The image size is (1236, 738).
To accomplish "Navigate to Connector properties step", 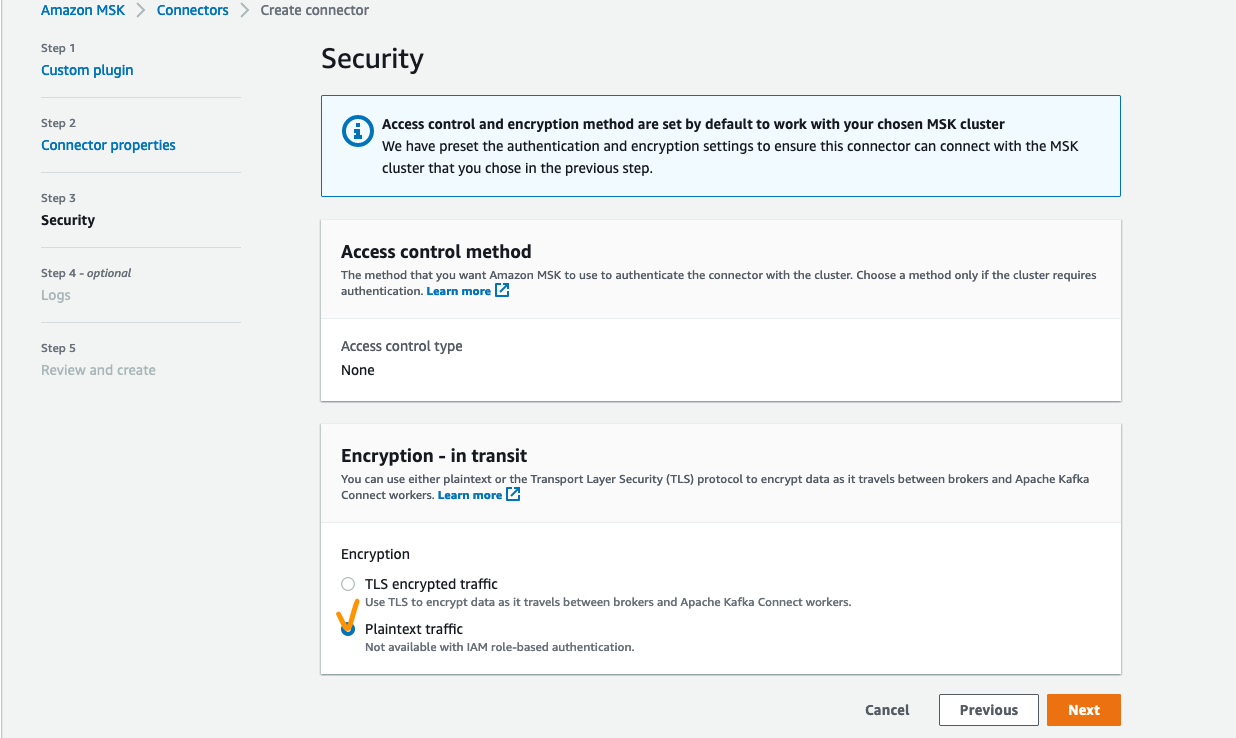I will click(x=108, y=145).
